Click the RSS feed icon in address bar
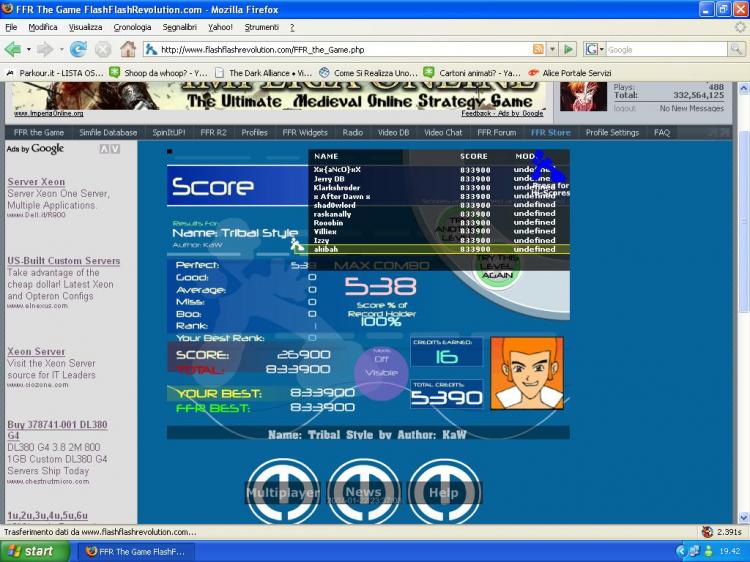The width and height of the screenshot is (750, 562). coord(538,49)
